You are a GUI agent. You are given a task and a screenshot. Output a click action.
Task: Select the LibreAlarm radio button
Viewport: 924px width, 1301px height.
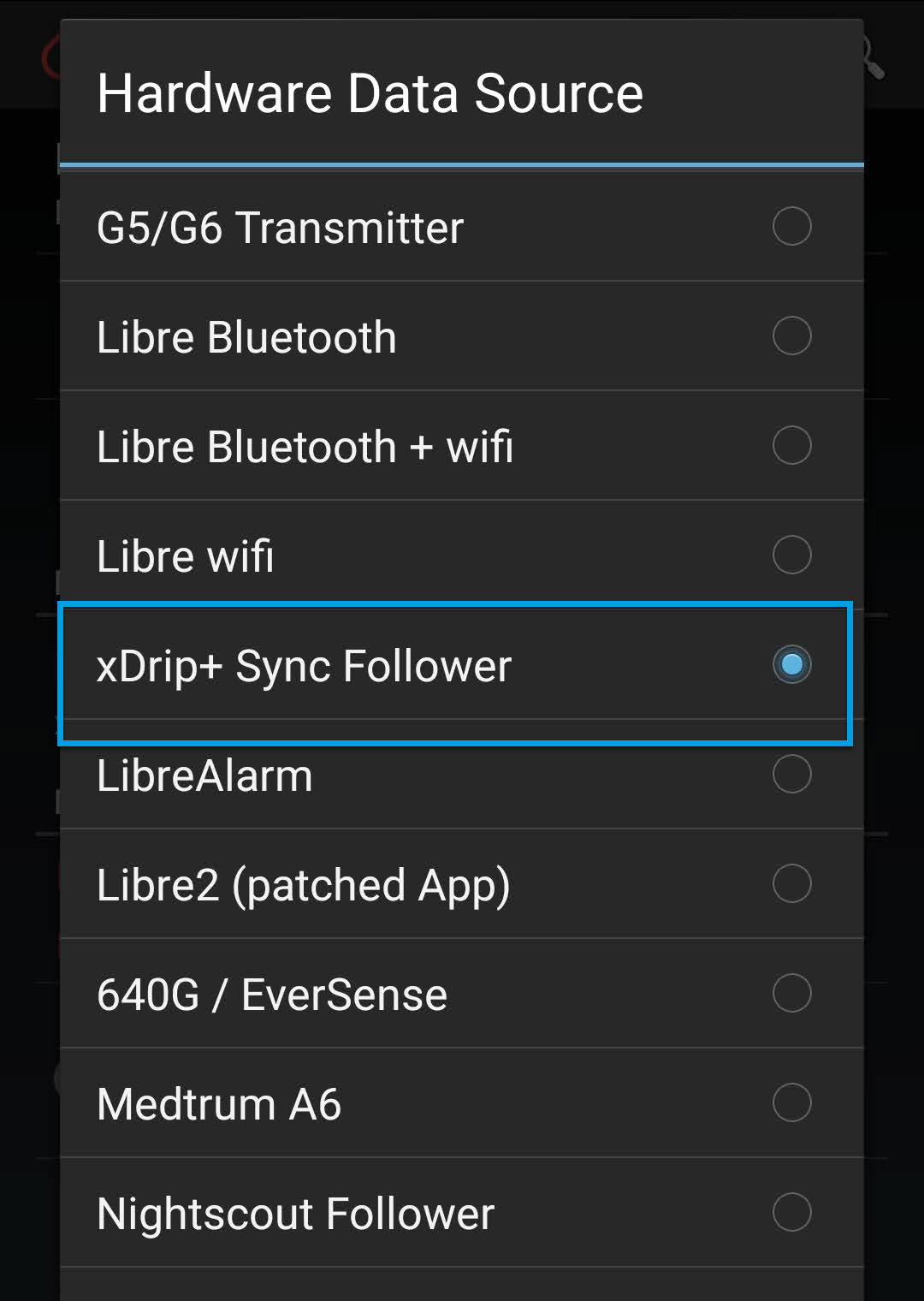pos(791,774)
